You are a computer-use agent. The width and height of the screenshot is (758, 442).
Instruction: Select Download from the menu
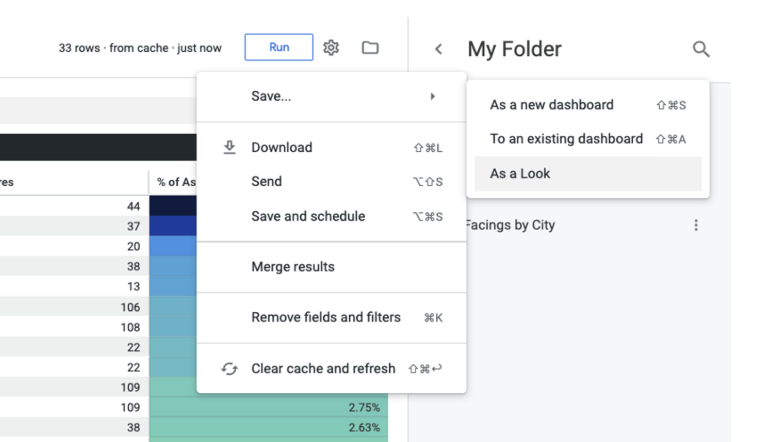(332, 147)
